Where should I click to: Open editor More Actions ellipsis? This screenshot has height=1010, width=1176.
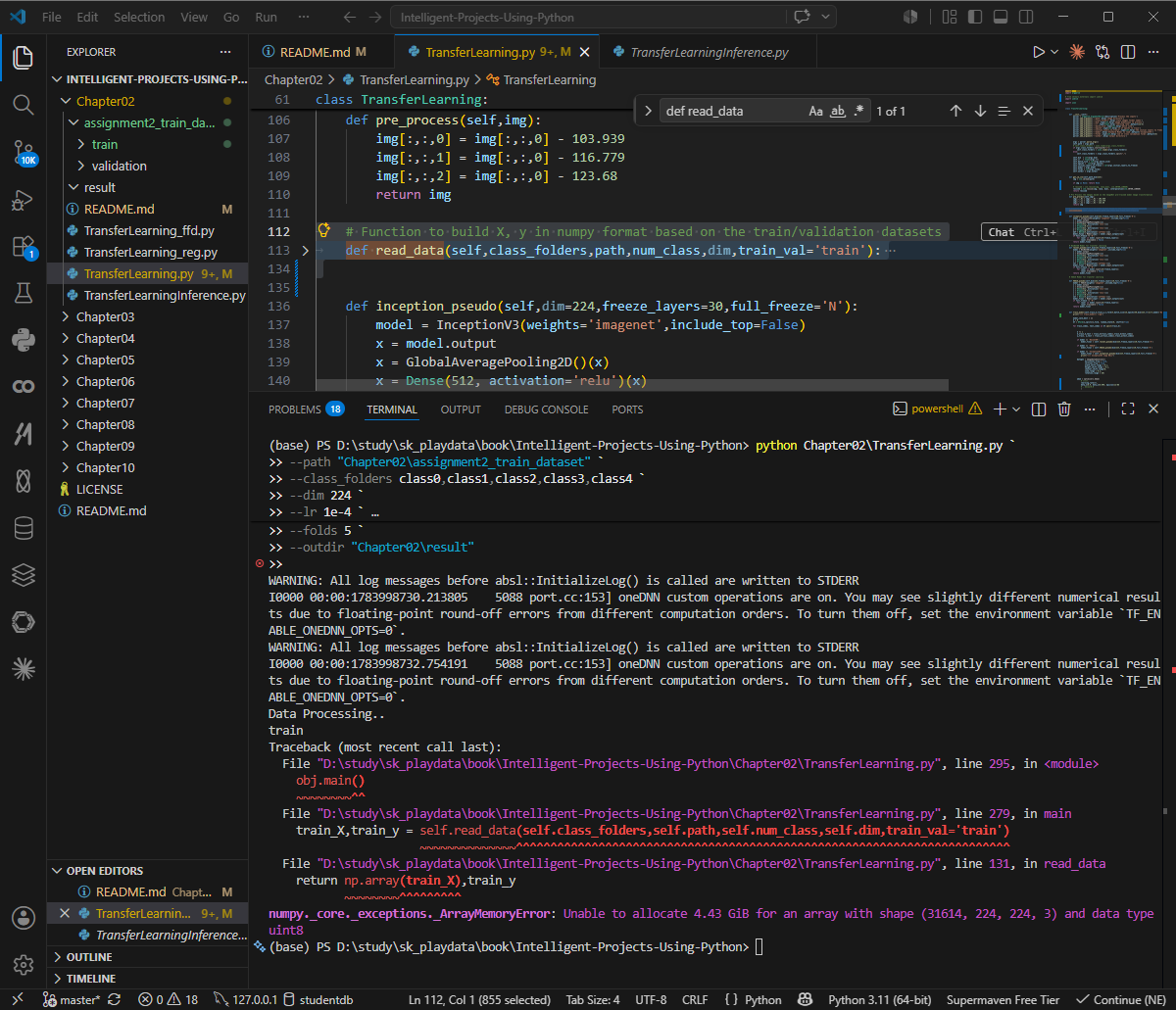click(1153, 52)
